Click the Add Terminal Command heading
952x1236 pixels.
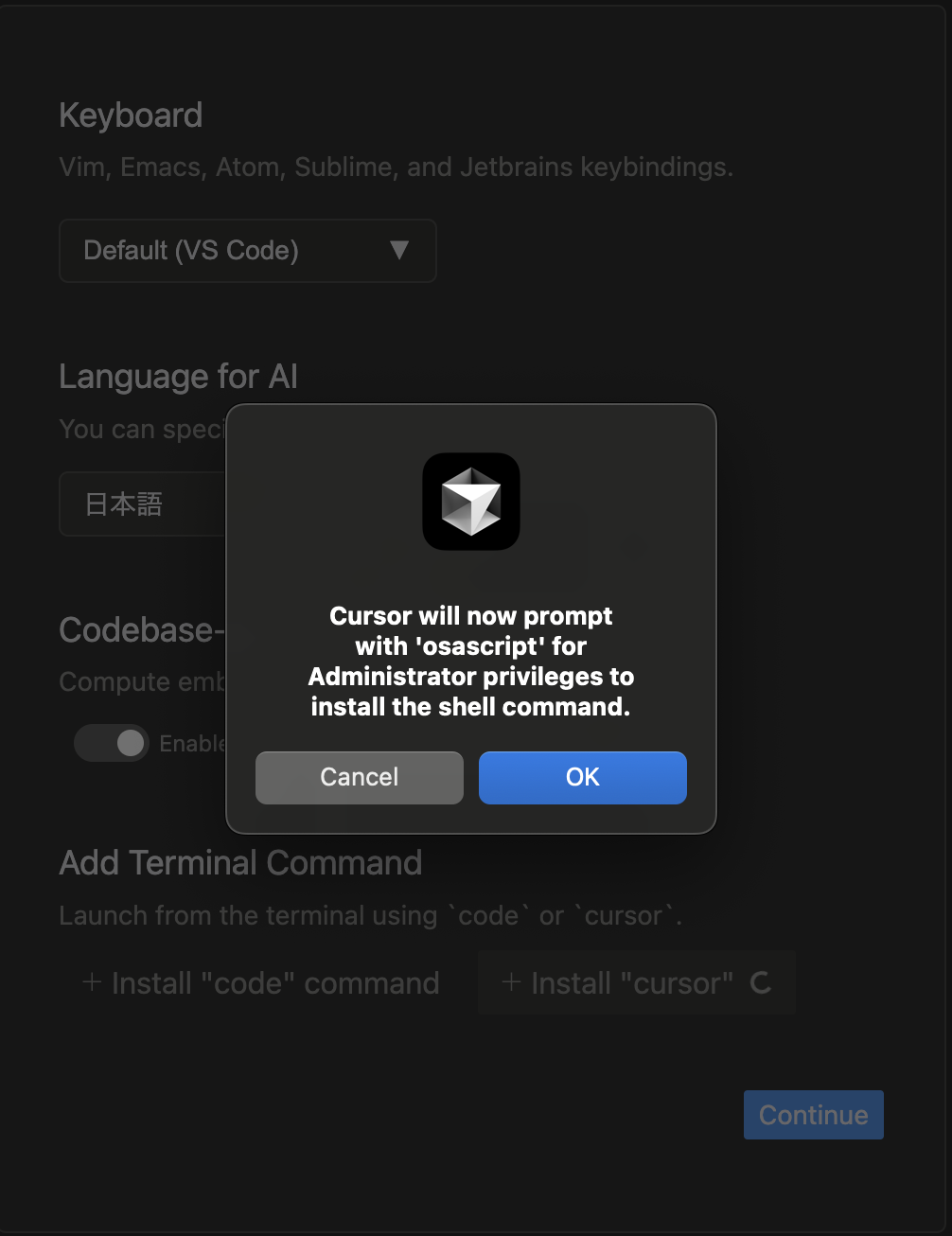[240, 863]
